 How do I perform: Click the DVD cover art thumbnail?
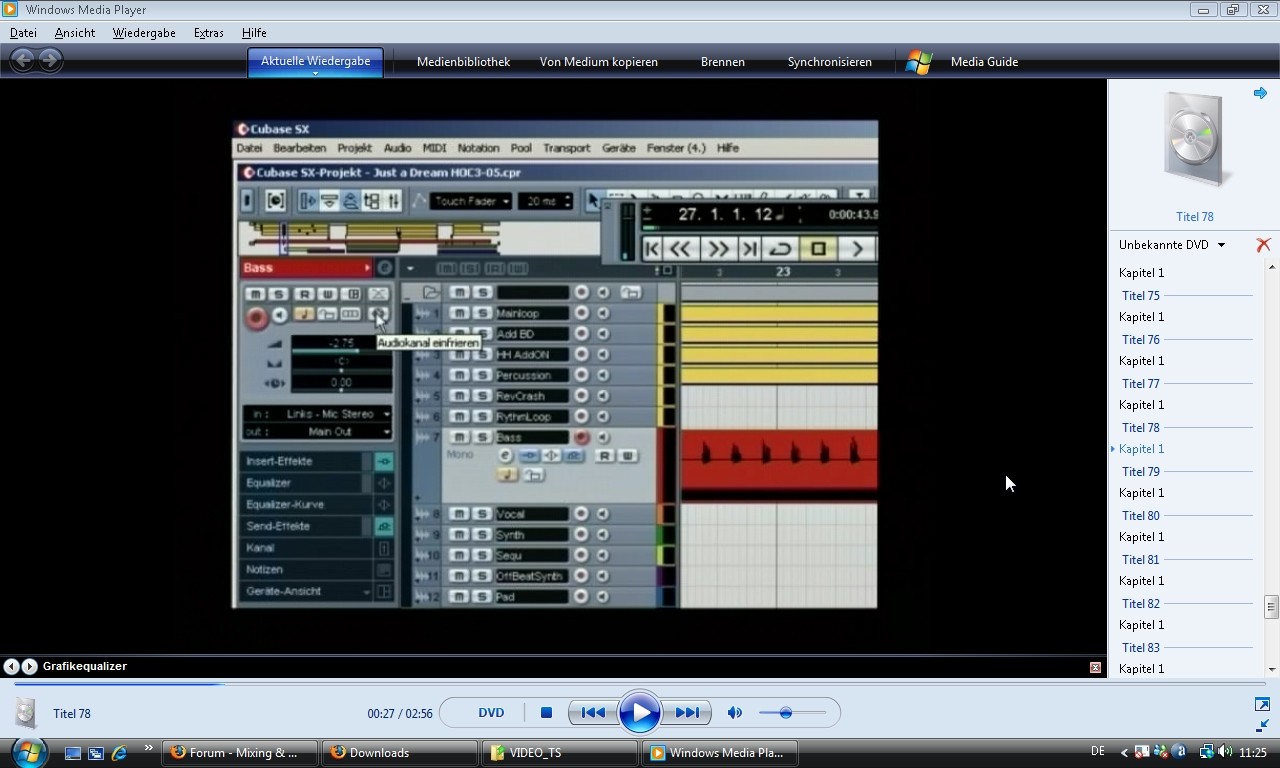pos(1193,138)
